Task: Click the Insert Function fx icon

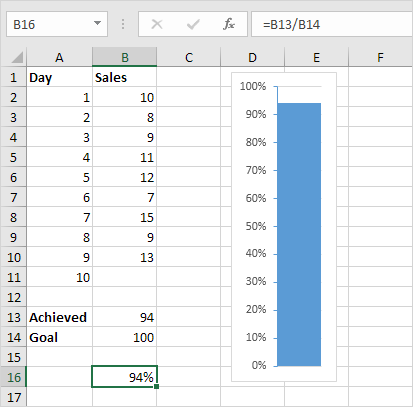Action: [x=229, y=24]
